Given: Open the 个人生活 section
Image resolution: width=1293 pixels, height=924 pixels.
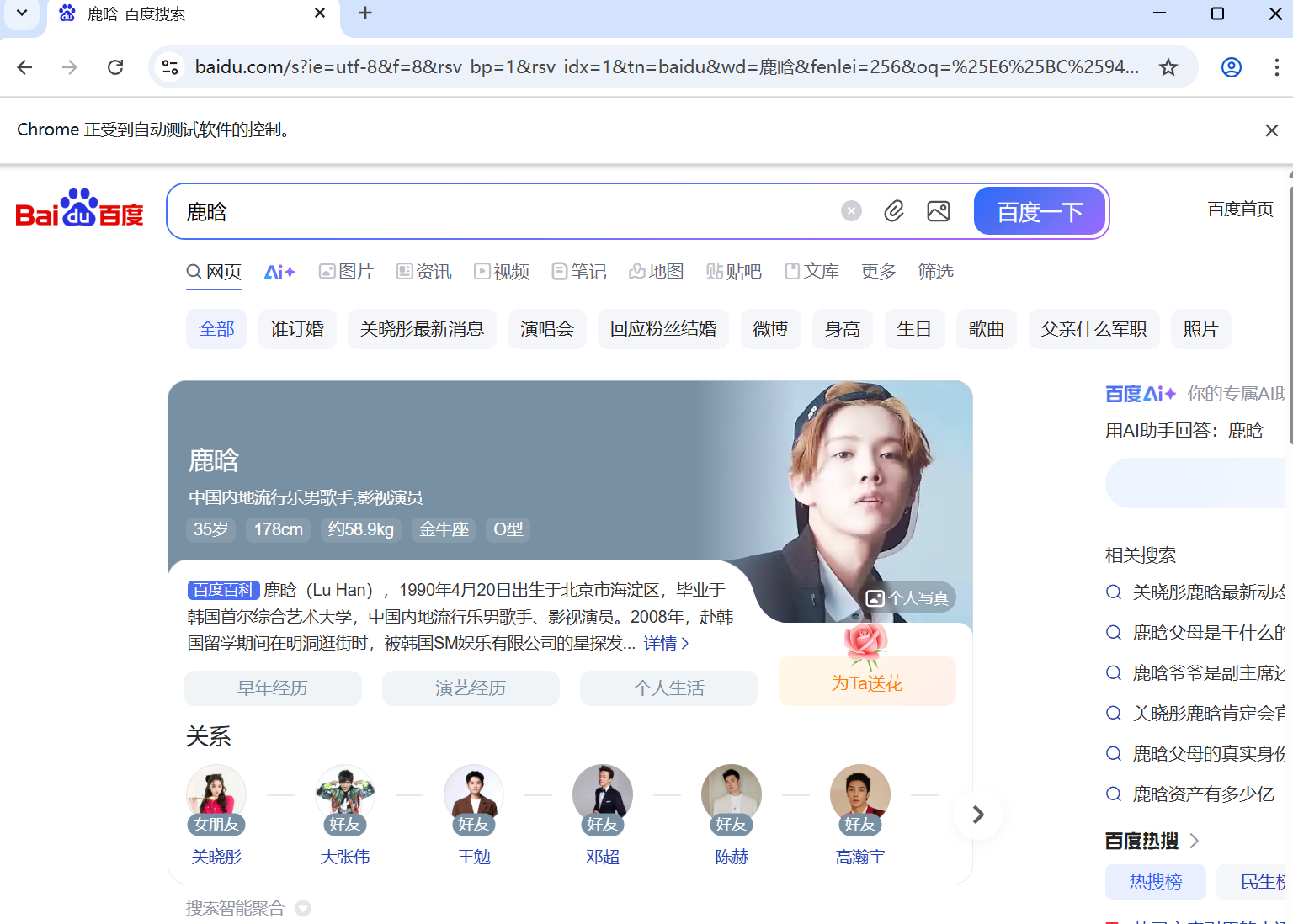Looking at the screenshot, I should click(x=669, y=688).
